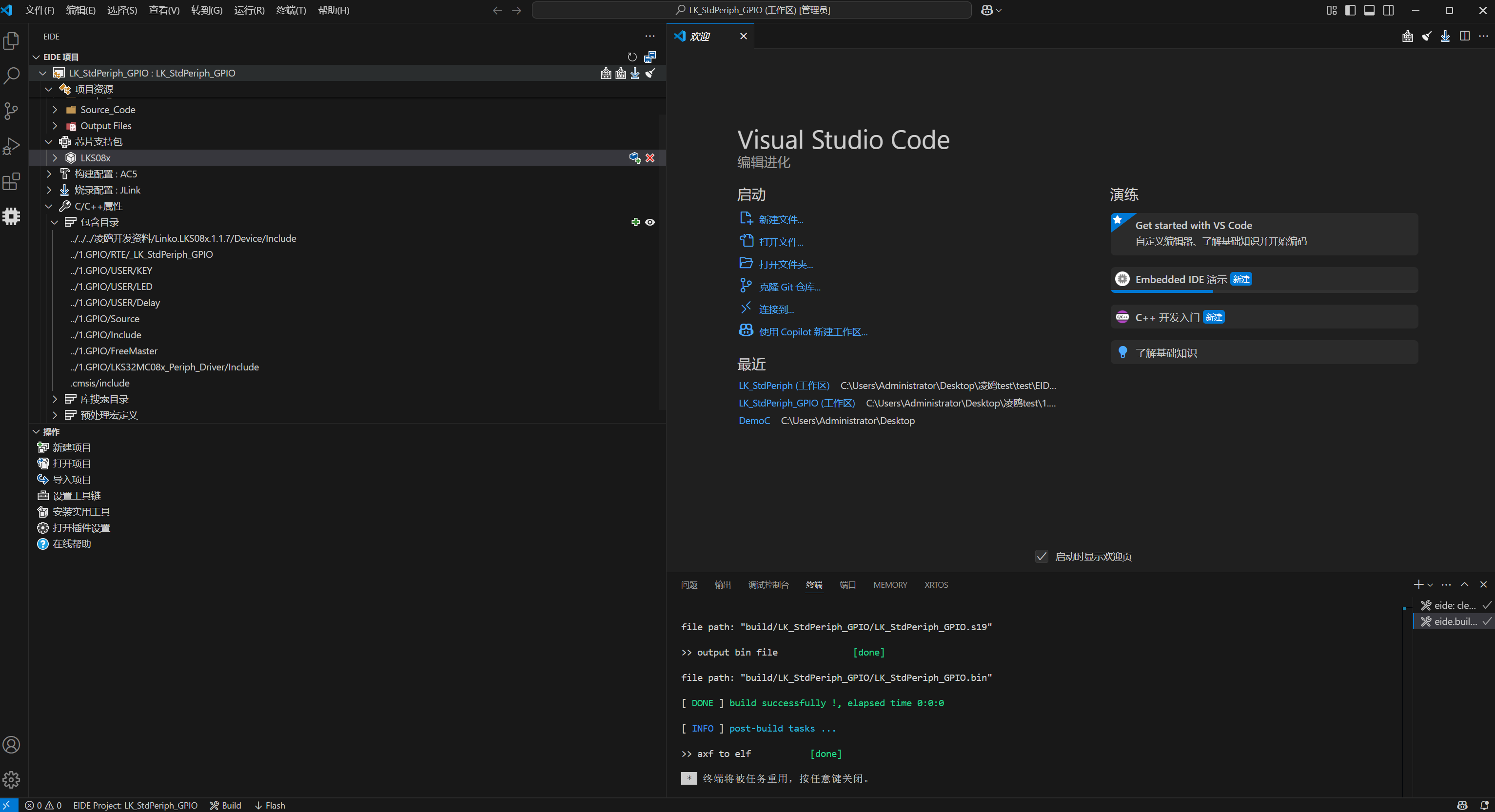Expand the Source_Code folder
This screenshot has width=1495, height=812.
pyautogui.click(x=55, y=110)
